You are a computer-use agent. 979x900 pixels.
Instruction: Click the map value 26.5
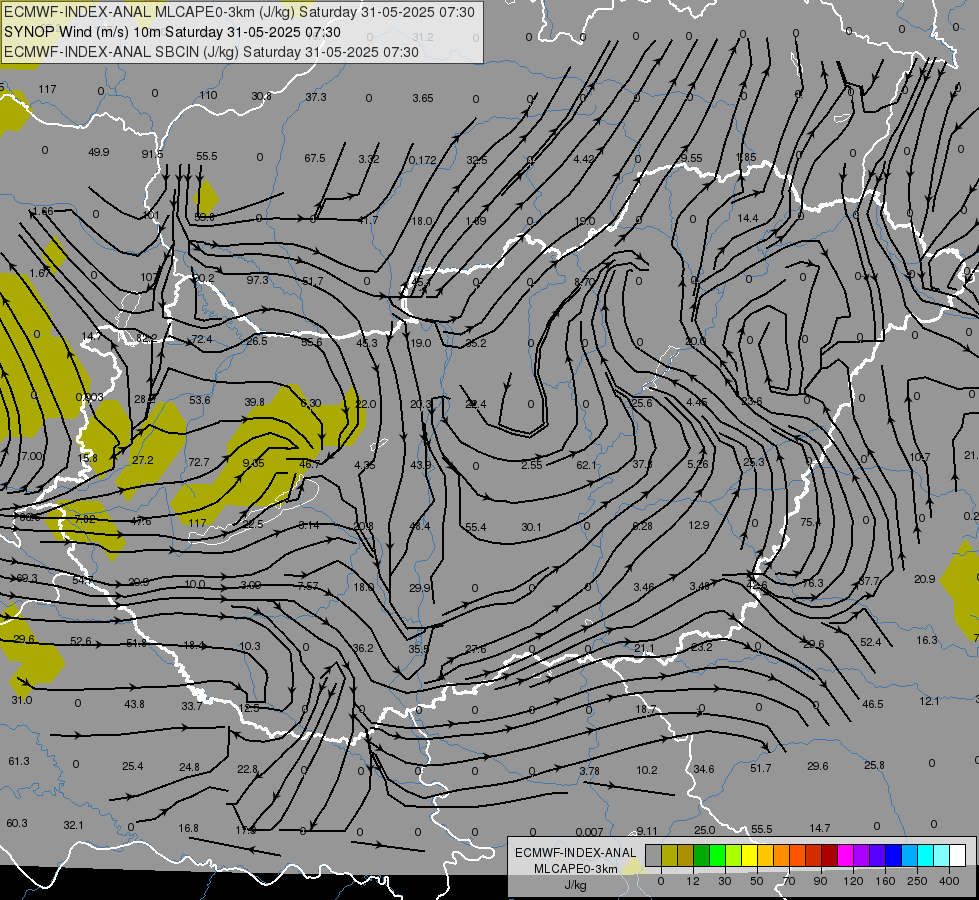click(x=257, y=341)
